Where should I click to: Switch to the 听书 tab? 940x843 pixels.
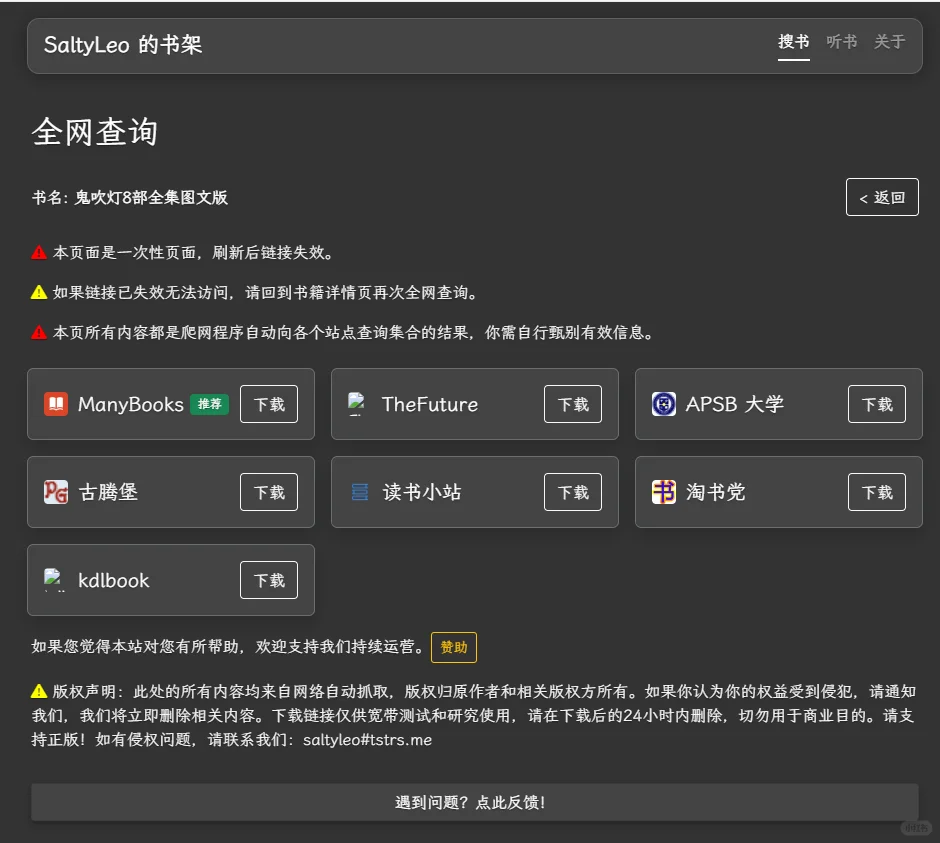coord(843,42)
